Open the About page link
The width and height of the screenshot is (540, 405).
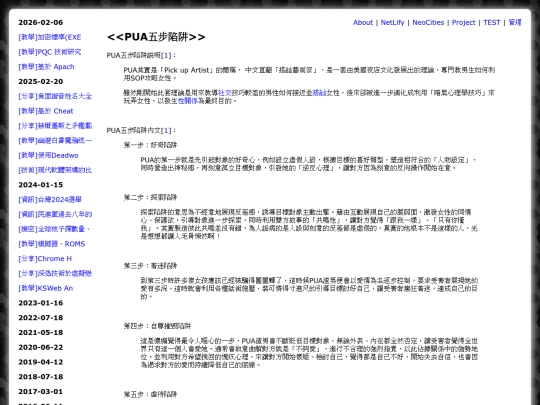[363, 22]
